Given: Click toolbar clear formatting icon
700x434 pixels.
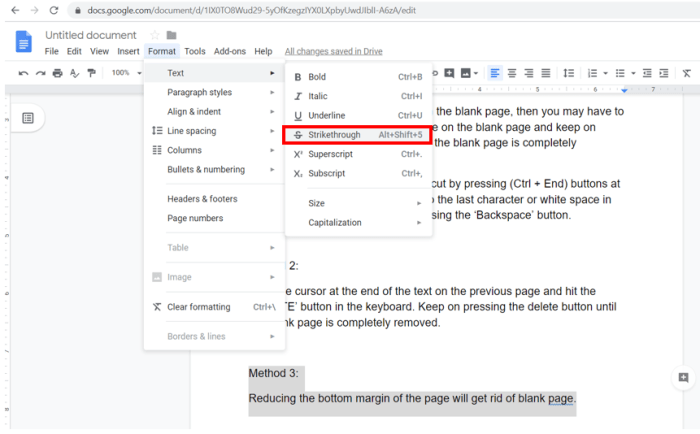Looking at the screenshot, I should pyautogui.click(x=687, y=73).
